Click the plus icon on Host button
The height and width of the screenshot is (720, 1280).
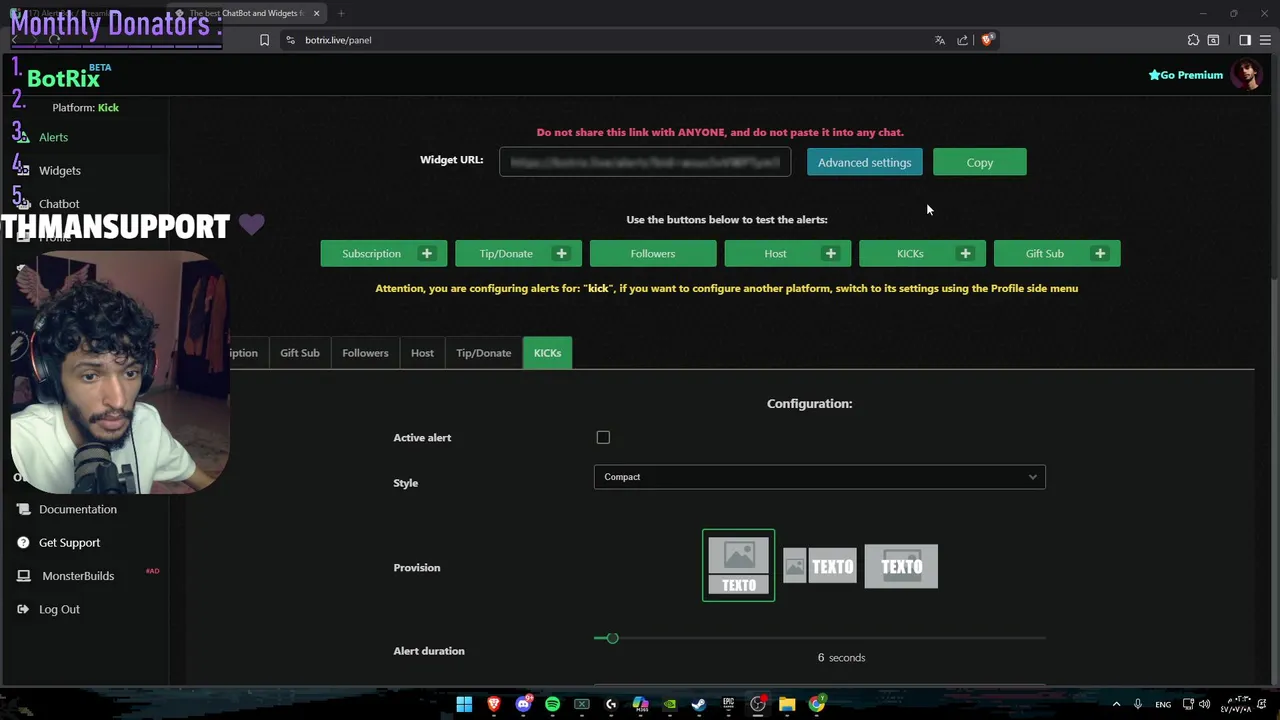pyautogui.click(x=831, y=253)
